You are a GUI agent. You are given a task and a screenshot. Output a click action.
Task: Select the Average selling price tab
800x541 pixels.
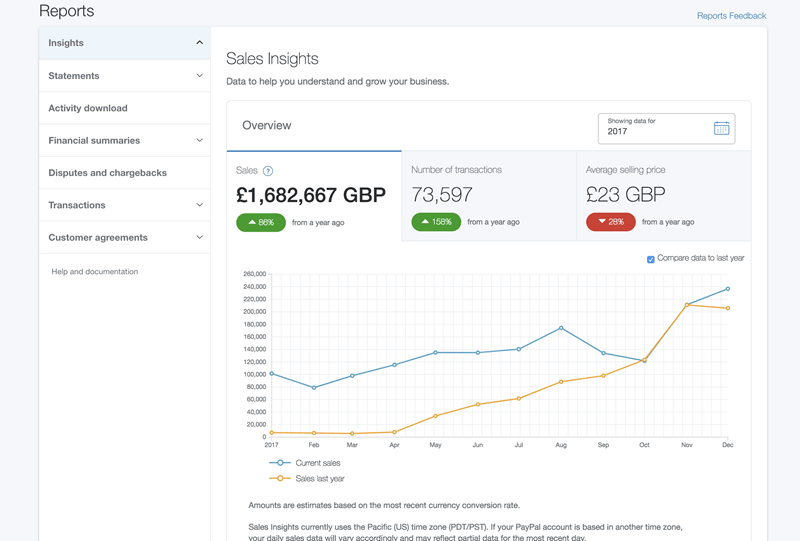pyautogui.click(x=663, y=195)
